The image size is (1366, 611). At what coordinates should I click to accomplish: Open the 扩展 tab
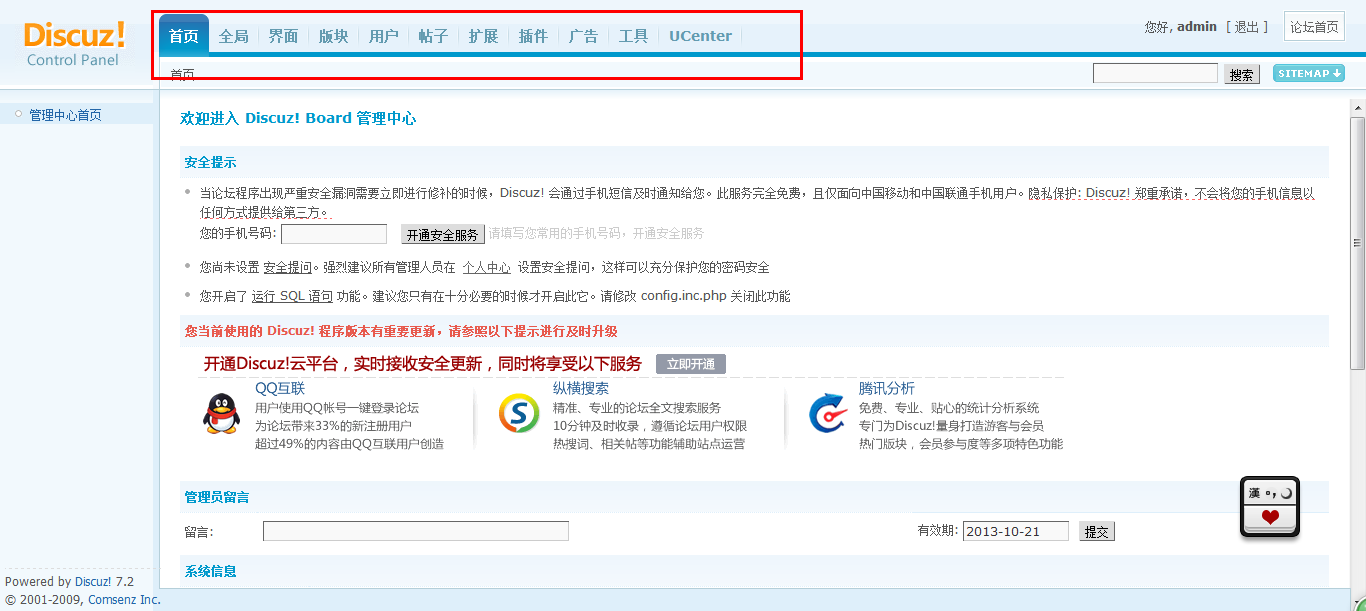(x=484, y=36)
